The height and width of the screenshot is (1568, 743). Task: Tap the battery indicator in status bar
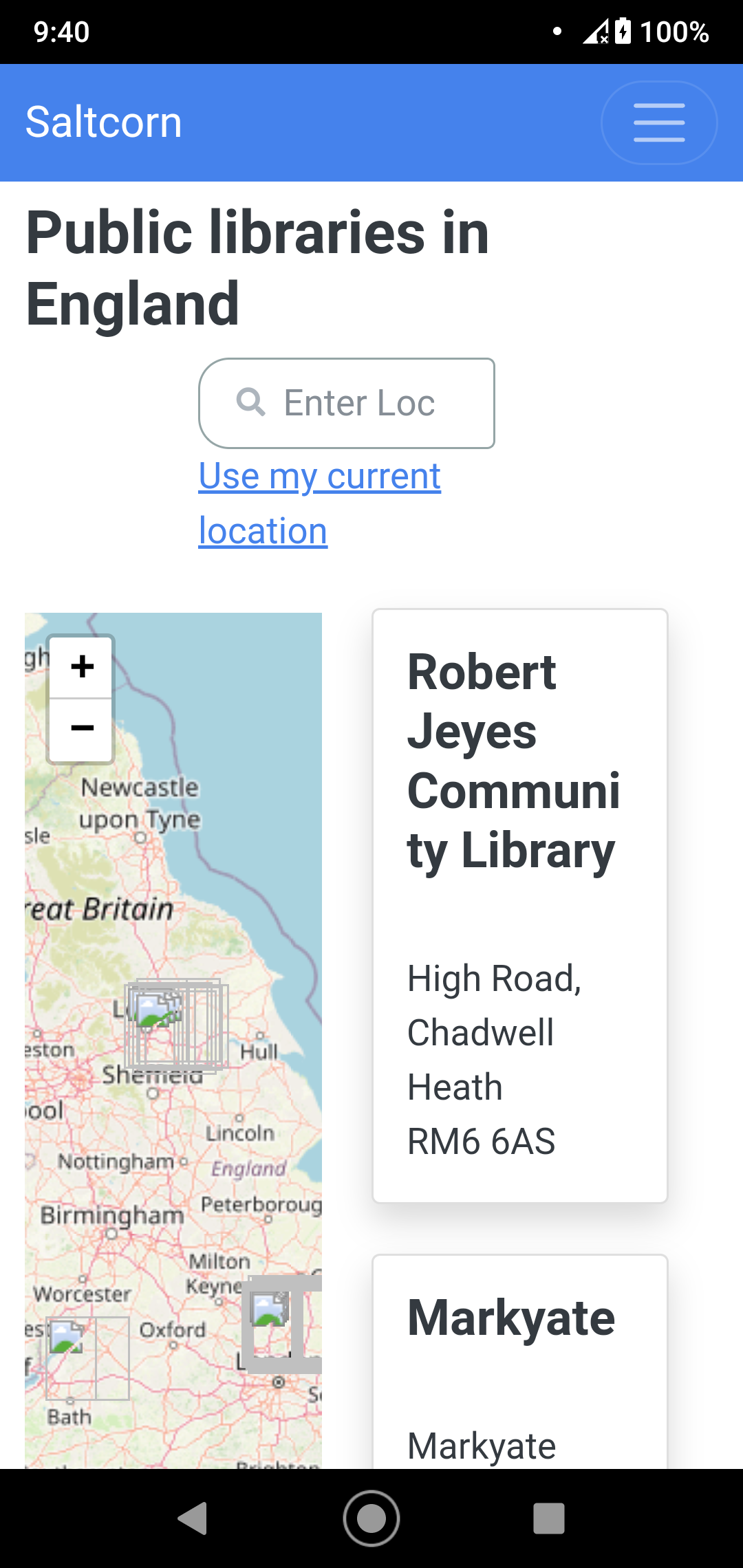pyautogui.click(x=623, y=31)
